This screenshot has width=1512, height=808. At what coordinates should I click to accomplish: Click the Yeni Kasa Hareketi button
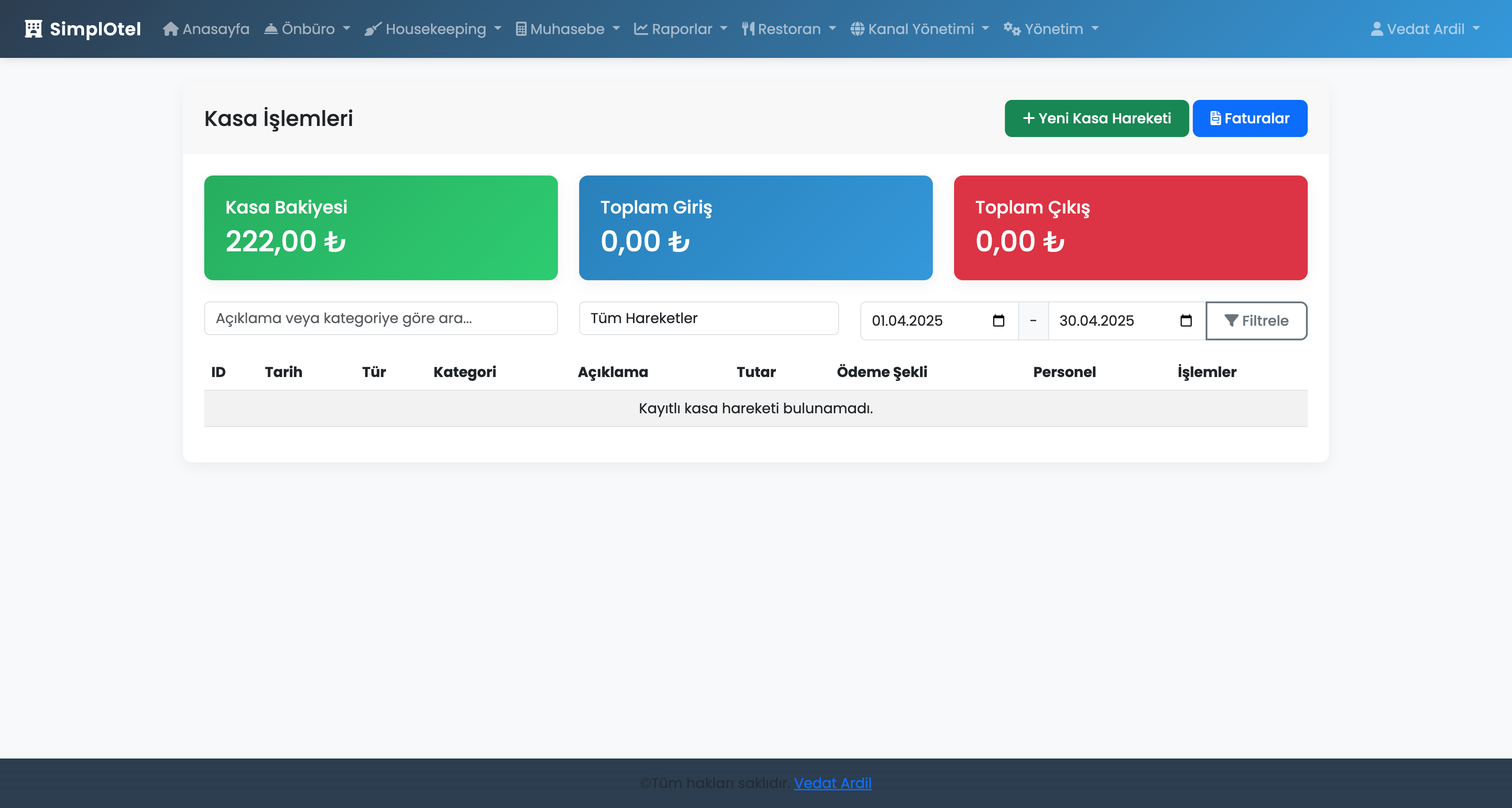coord(1096,118)
